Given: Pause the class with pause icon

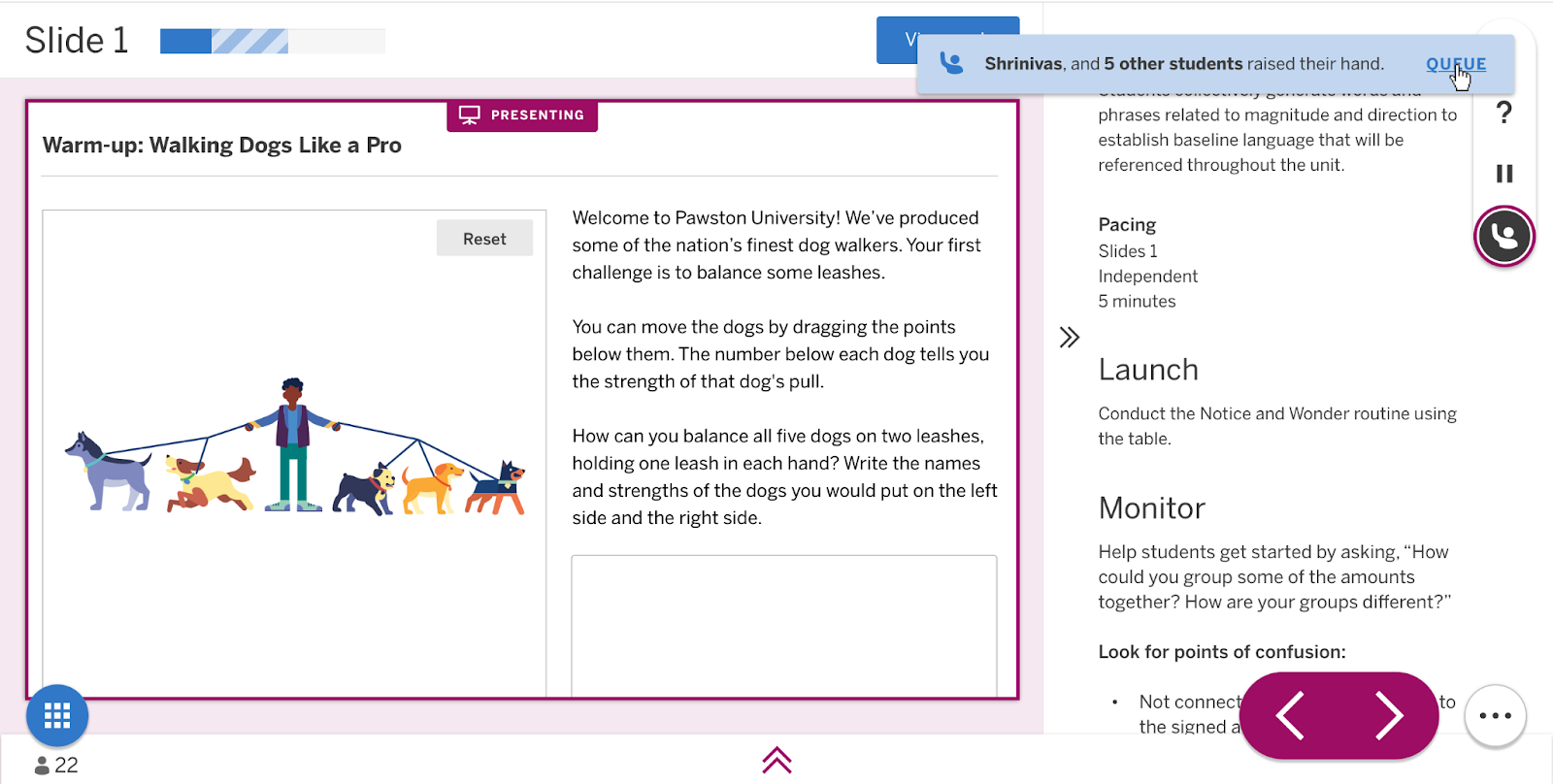Looking at the screenshot, I should pyautogui.click(x=1504, y=174).
